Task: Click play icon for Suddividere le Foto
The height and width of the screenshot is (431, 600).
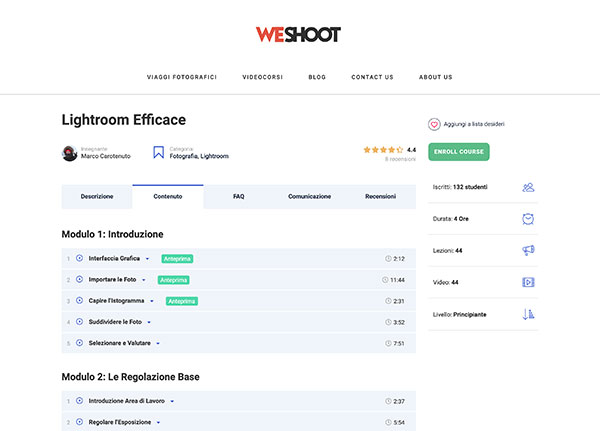Action: pos(79,322)
